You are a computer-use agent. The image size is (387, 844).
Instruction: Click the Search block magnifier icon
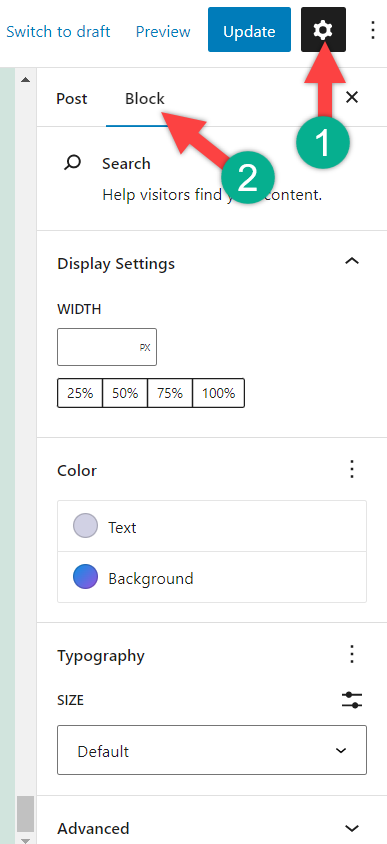(x=72, y=163)
